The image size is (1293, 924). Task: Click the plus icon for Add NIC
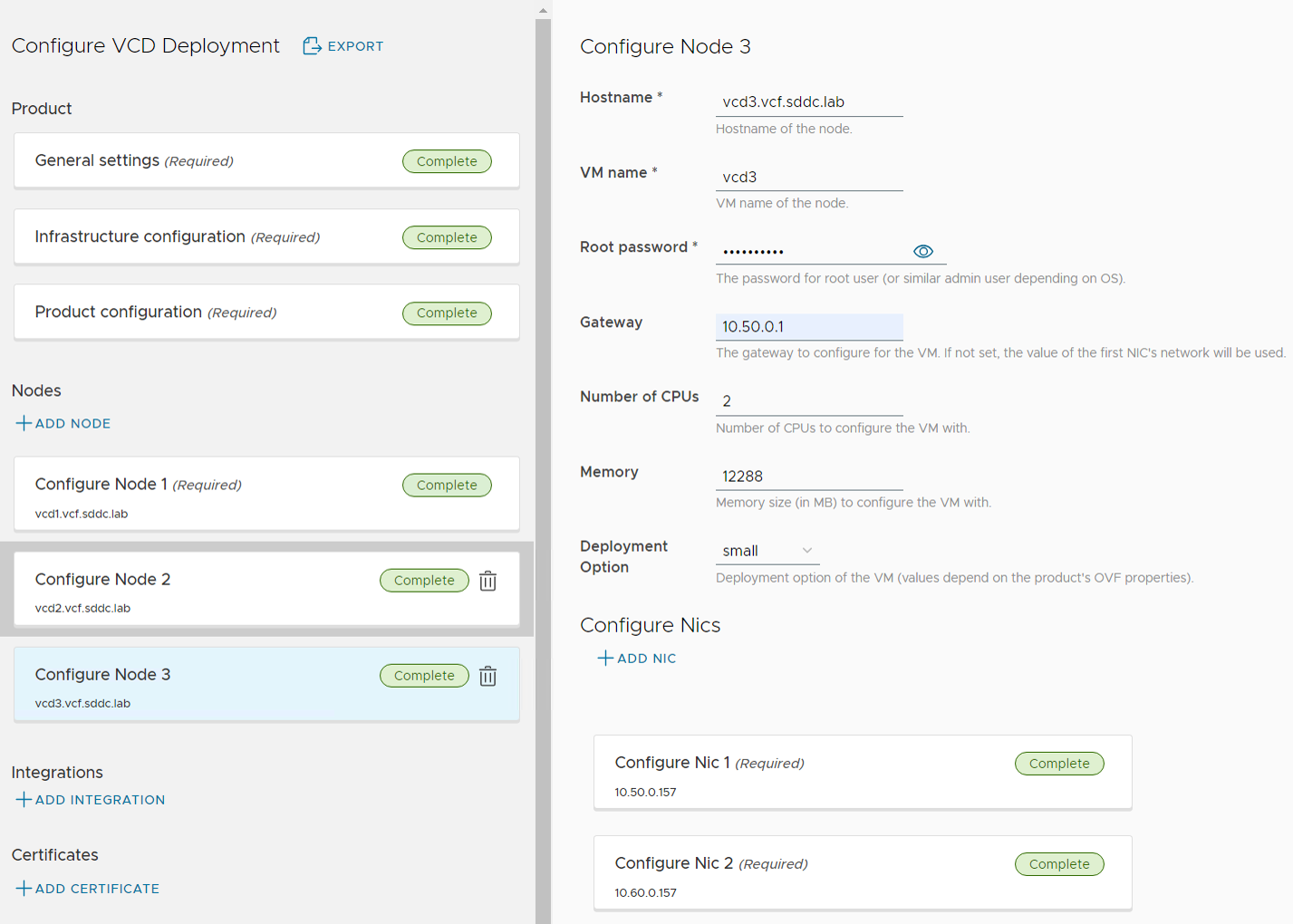click(605, 659)
